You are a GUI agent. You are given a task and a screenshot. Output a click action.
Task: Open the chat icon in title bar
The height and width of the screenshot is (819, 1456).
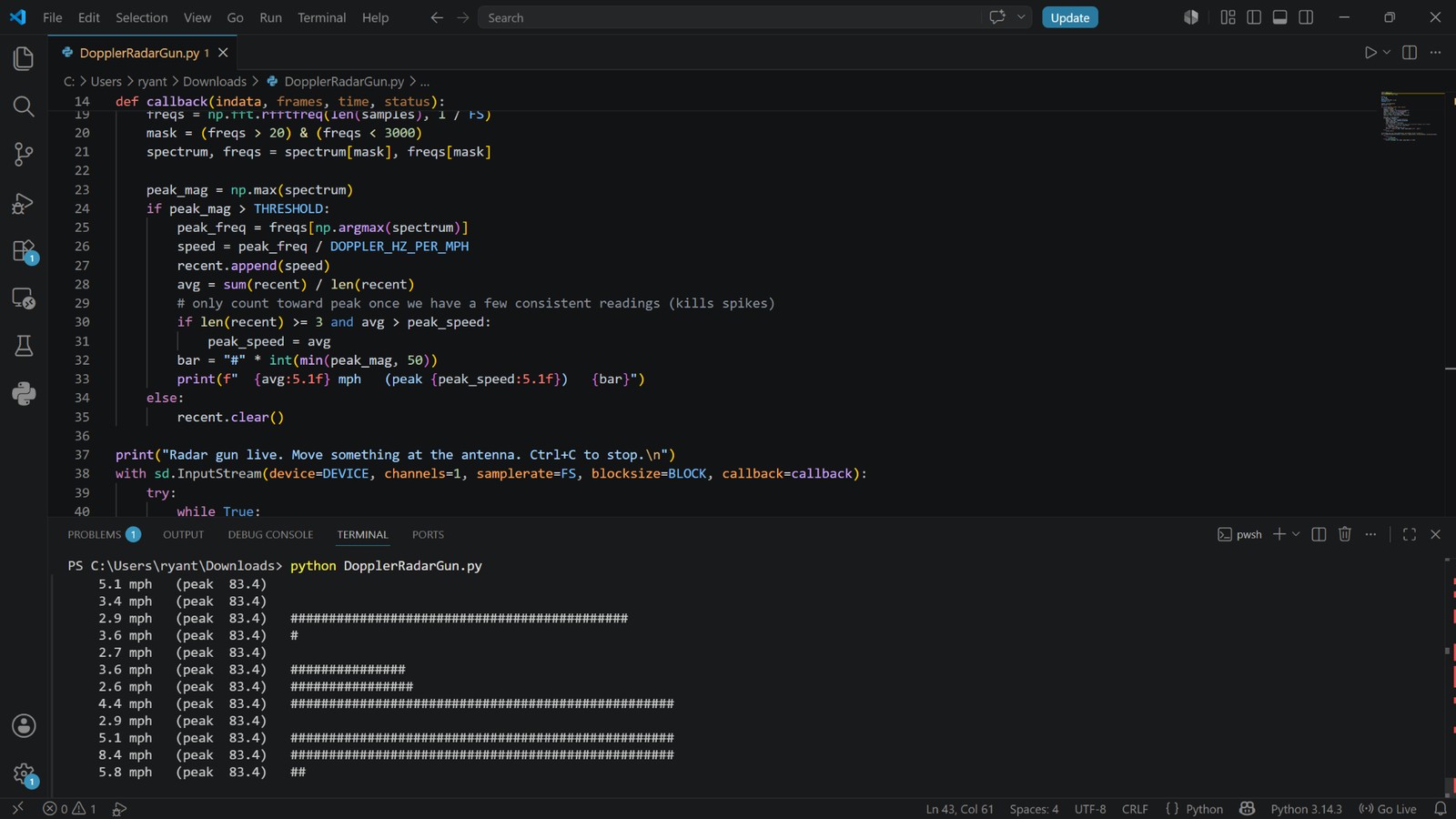[x=997, y=17]
